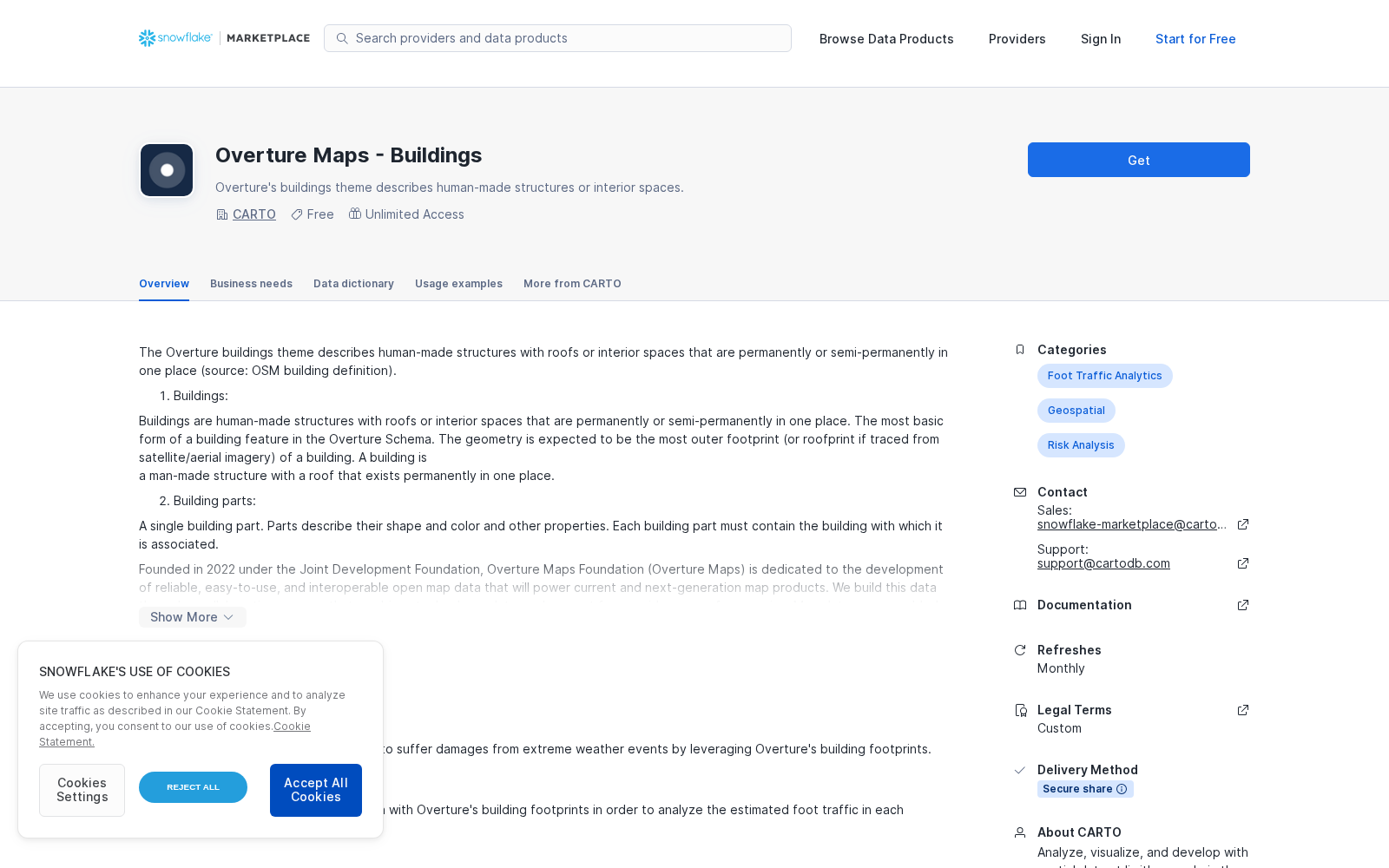Viewport: 1389px width, 868px height.
Task: Click the Overture Maps product logo
Action: (x=167, y=170)
